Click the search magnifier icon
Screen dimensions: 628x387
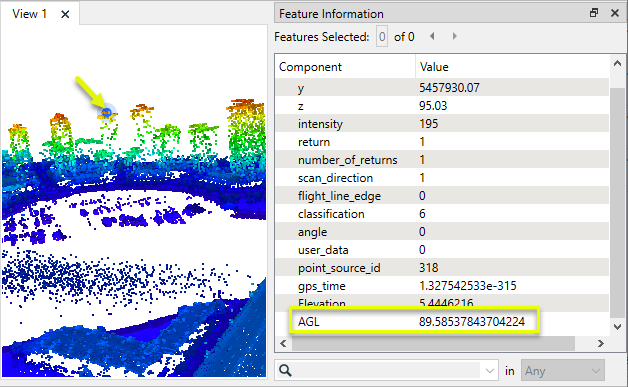point(285,370)
